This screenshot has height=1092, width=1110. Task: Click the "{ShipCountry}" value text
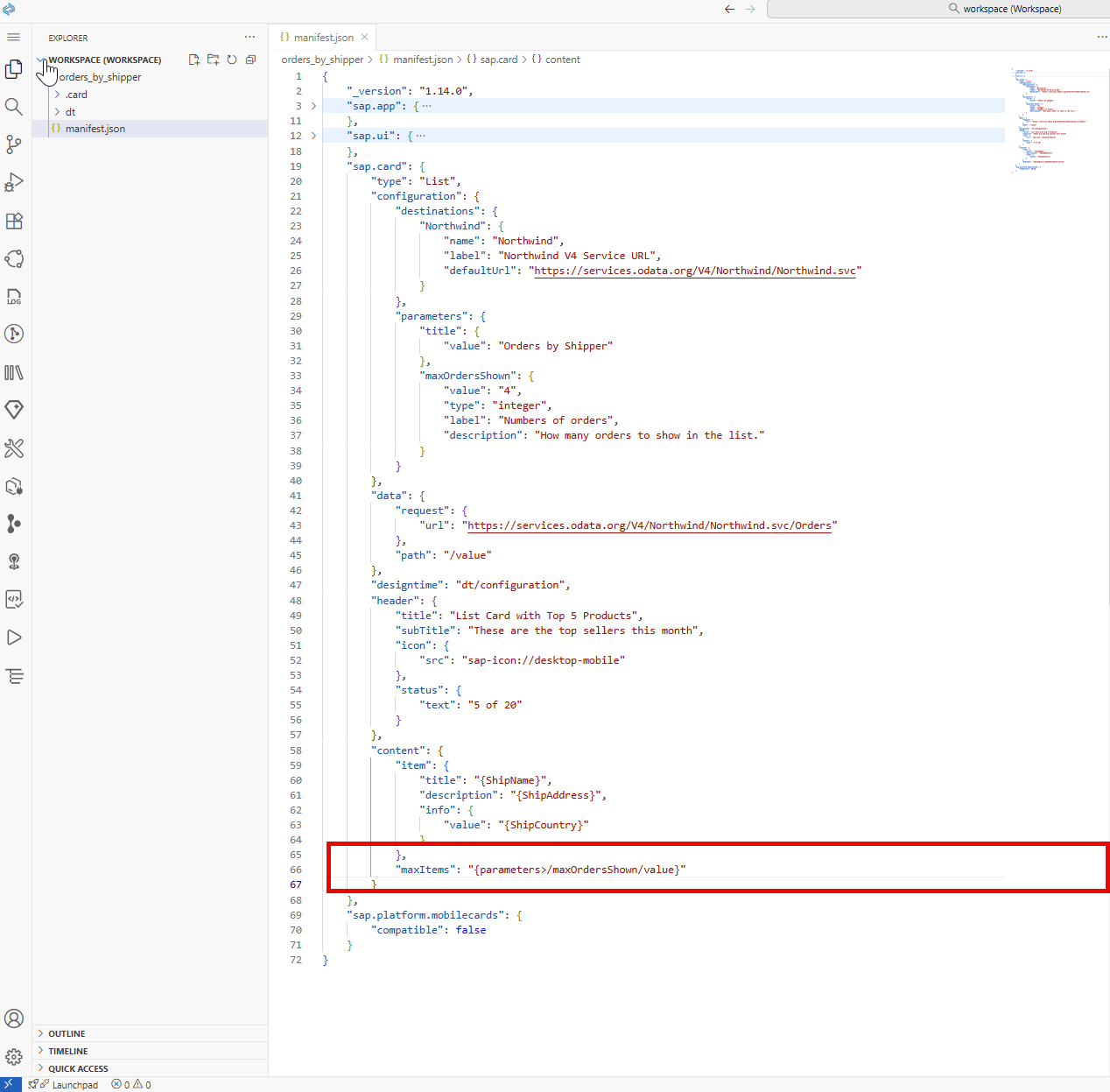(544, 825)
